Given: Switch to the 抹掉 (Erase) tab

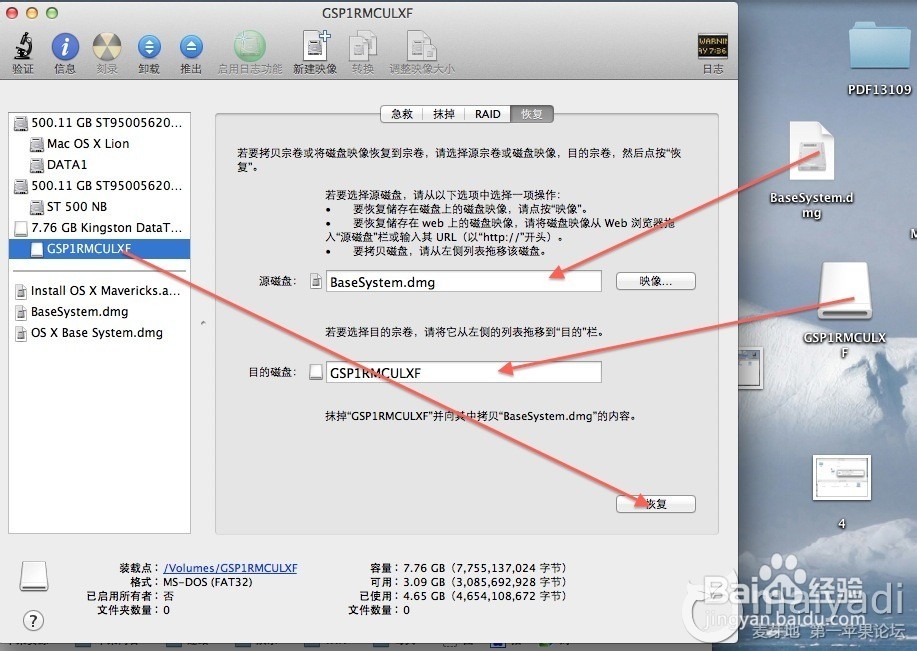Looking at the screenshot, I should point(443,114).
